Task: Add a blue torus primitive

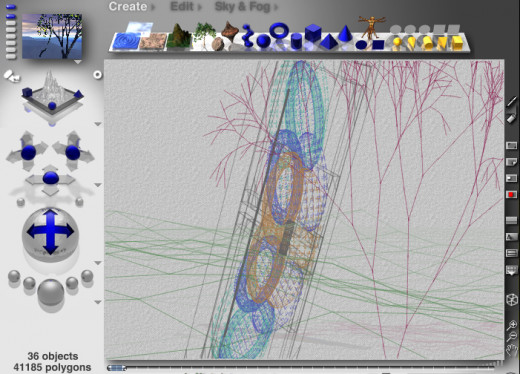Action: [278, 30]
